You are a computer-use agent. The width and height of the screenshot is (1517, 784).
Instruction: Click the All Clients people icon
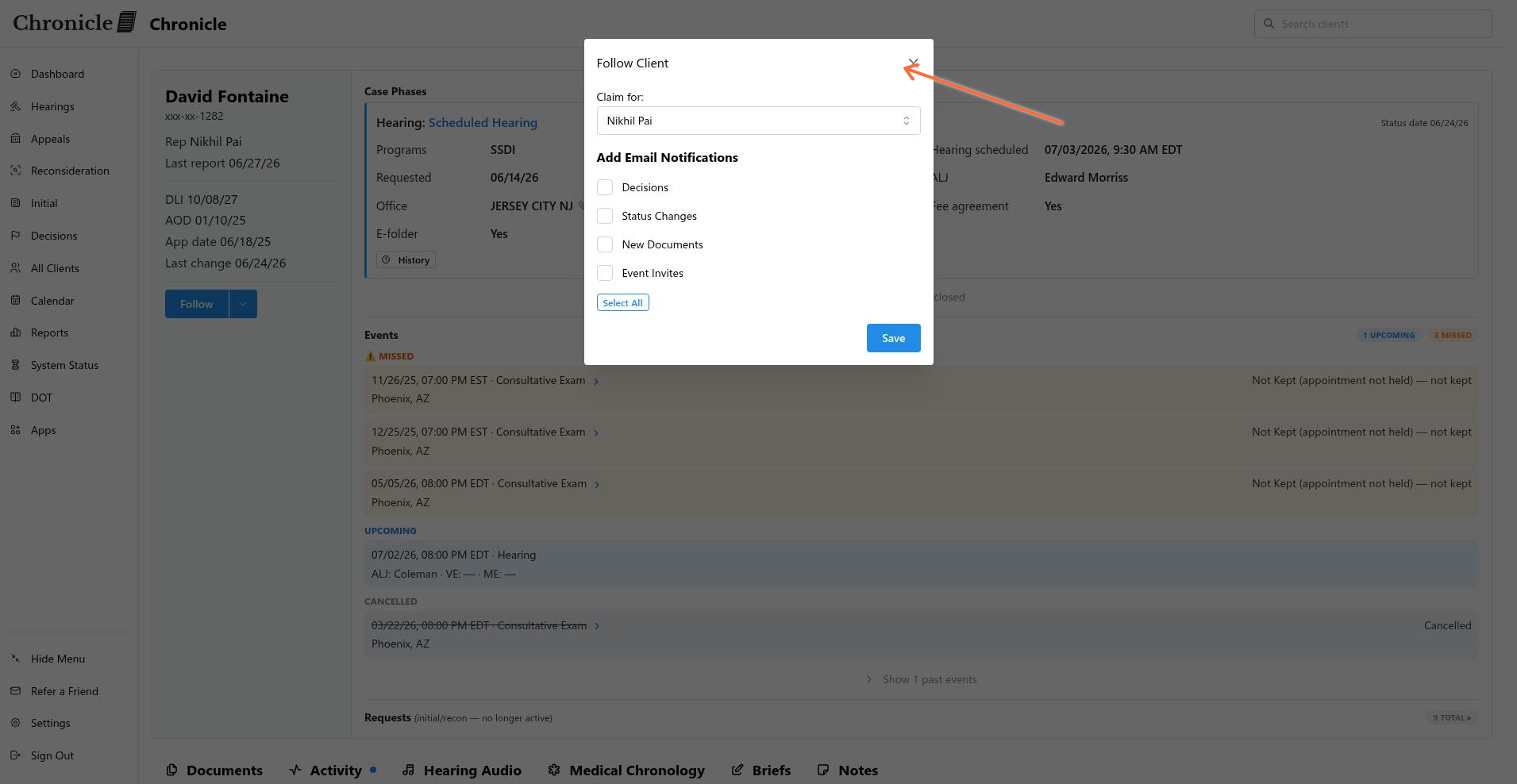click(x=16, y=268)
